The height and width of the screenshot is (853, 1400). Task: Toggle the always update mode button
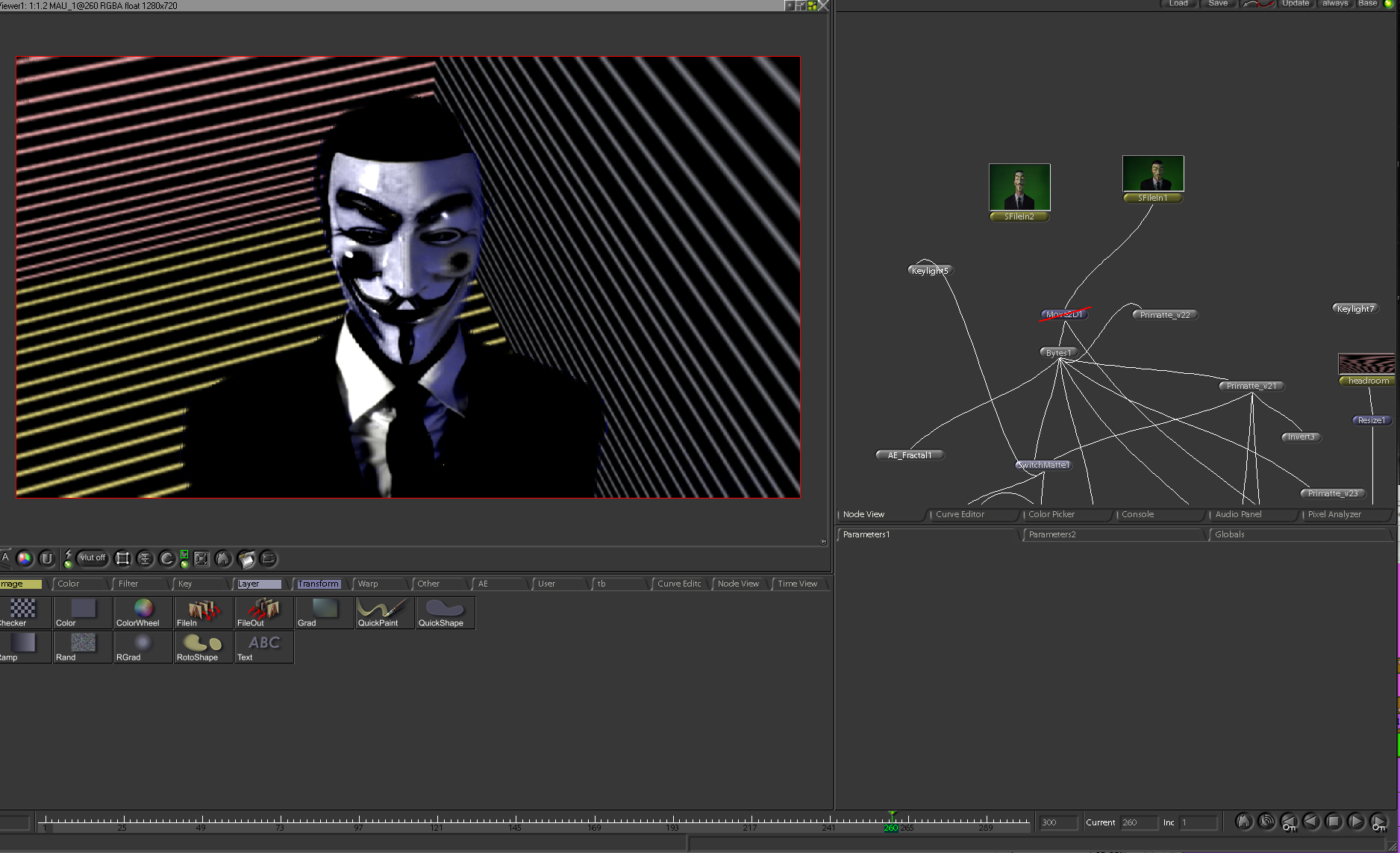point(1335,4)
